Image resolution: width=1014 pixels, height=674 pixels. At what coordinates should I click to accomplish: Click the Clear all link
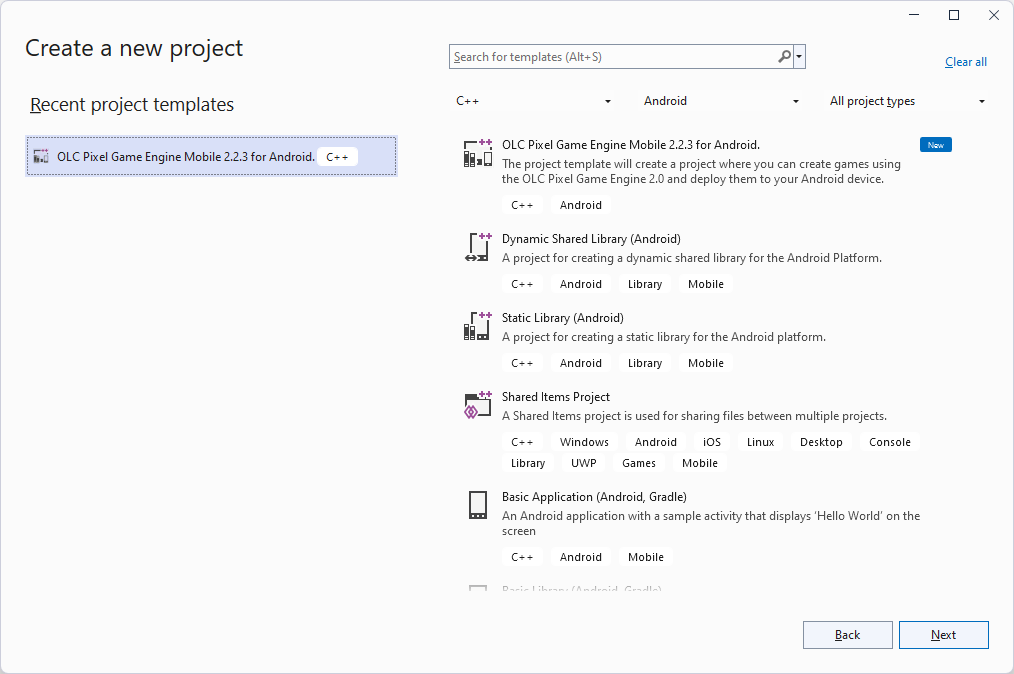[x=965, y=62]
